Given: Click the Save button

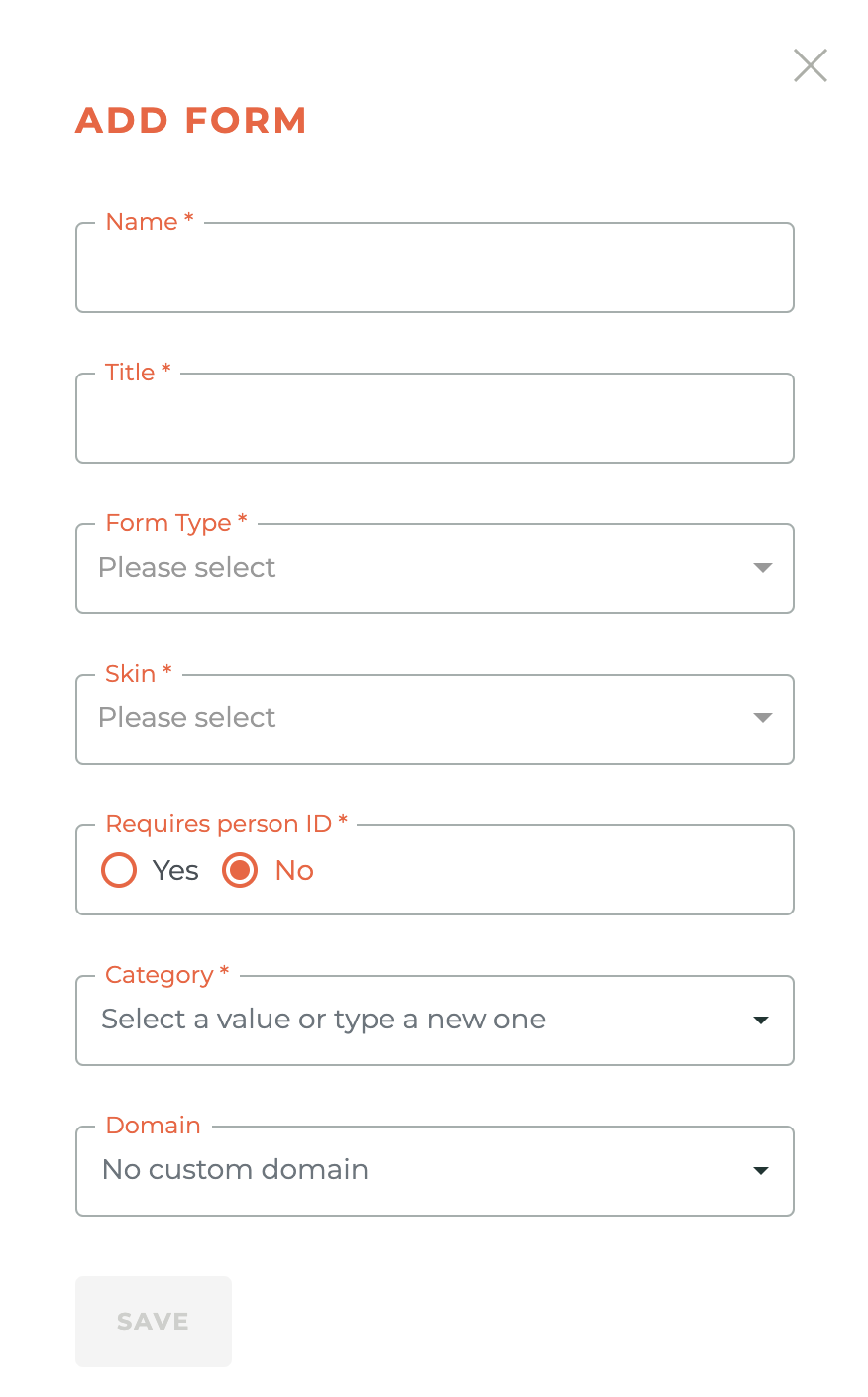Looking at the screenshot, I should click(x=154, y=1321).
